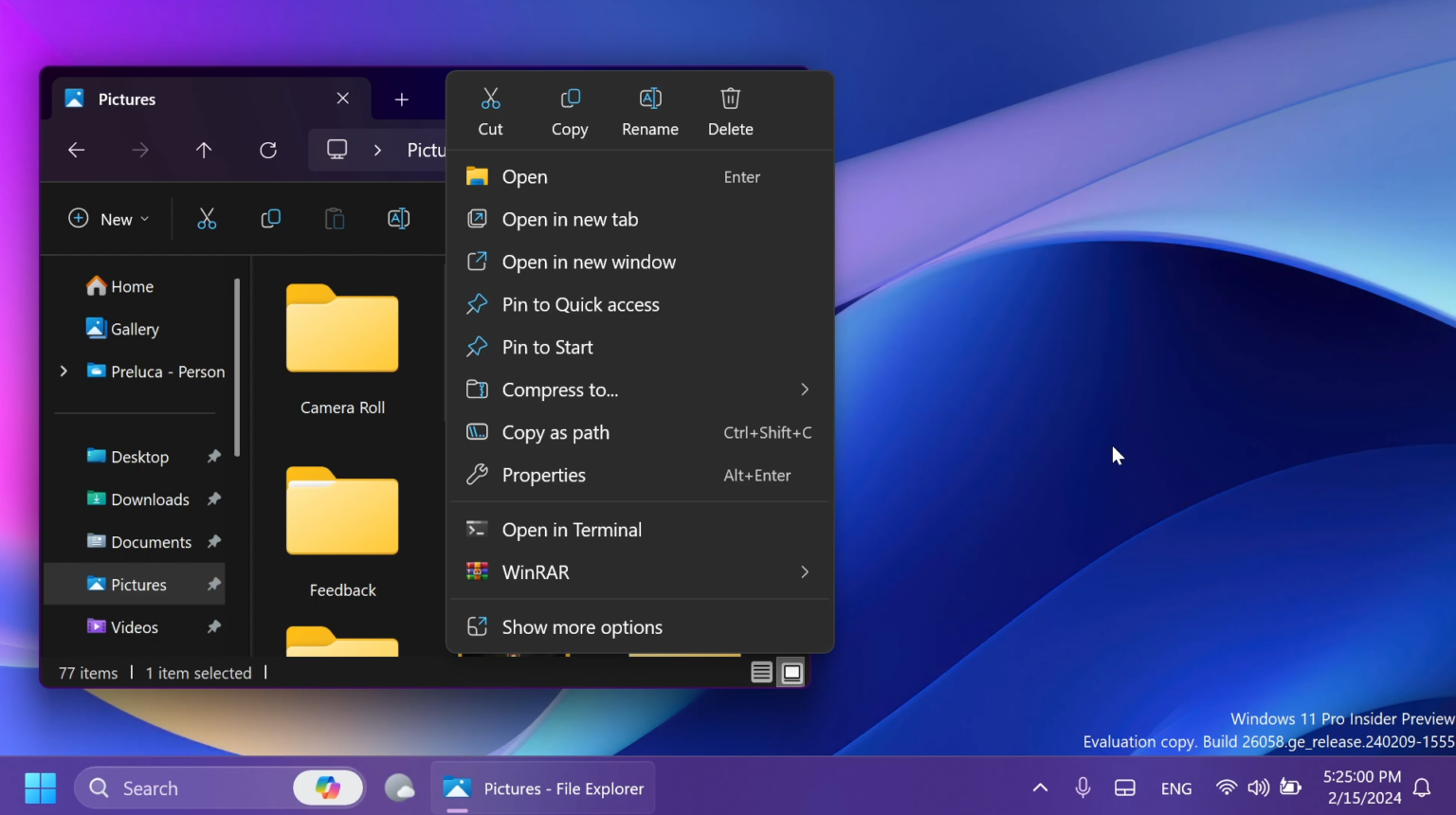The width and height of the screenshot is (1456, 815).
Task: Toggle large thumbnails view in the status bar
Action: pos(792,672)
